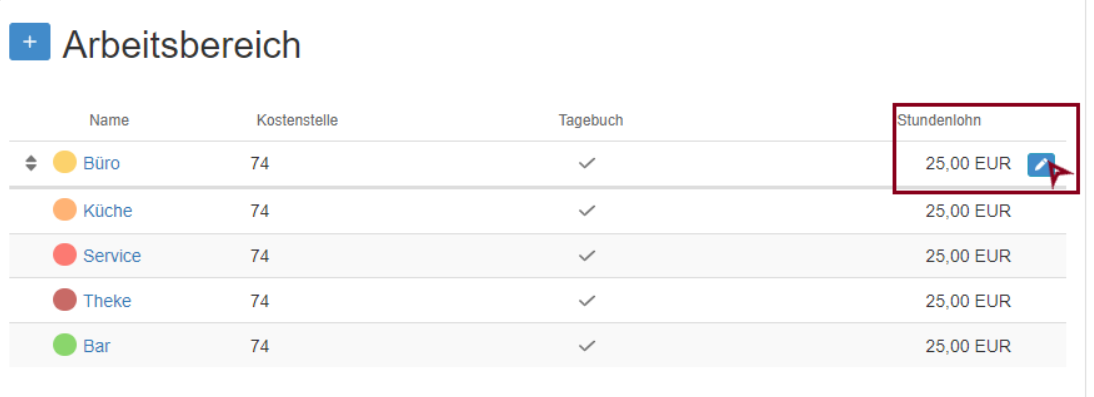The image size is (1094, 397).
Task: Click the blue plus add Arbeitsbereich button
Action: click(x=29, y=42)
